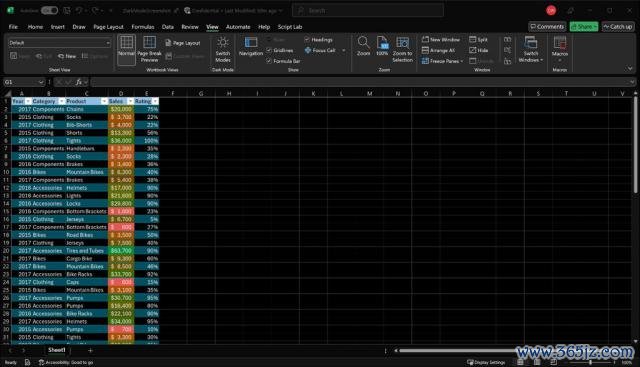Open Display Settings in status bar
The image size is (640, 367).
click(486, 362)
